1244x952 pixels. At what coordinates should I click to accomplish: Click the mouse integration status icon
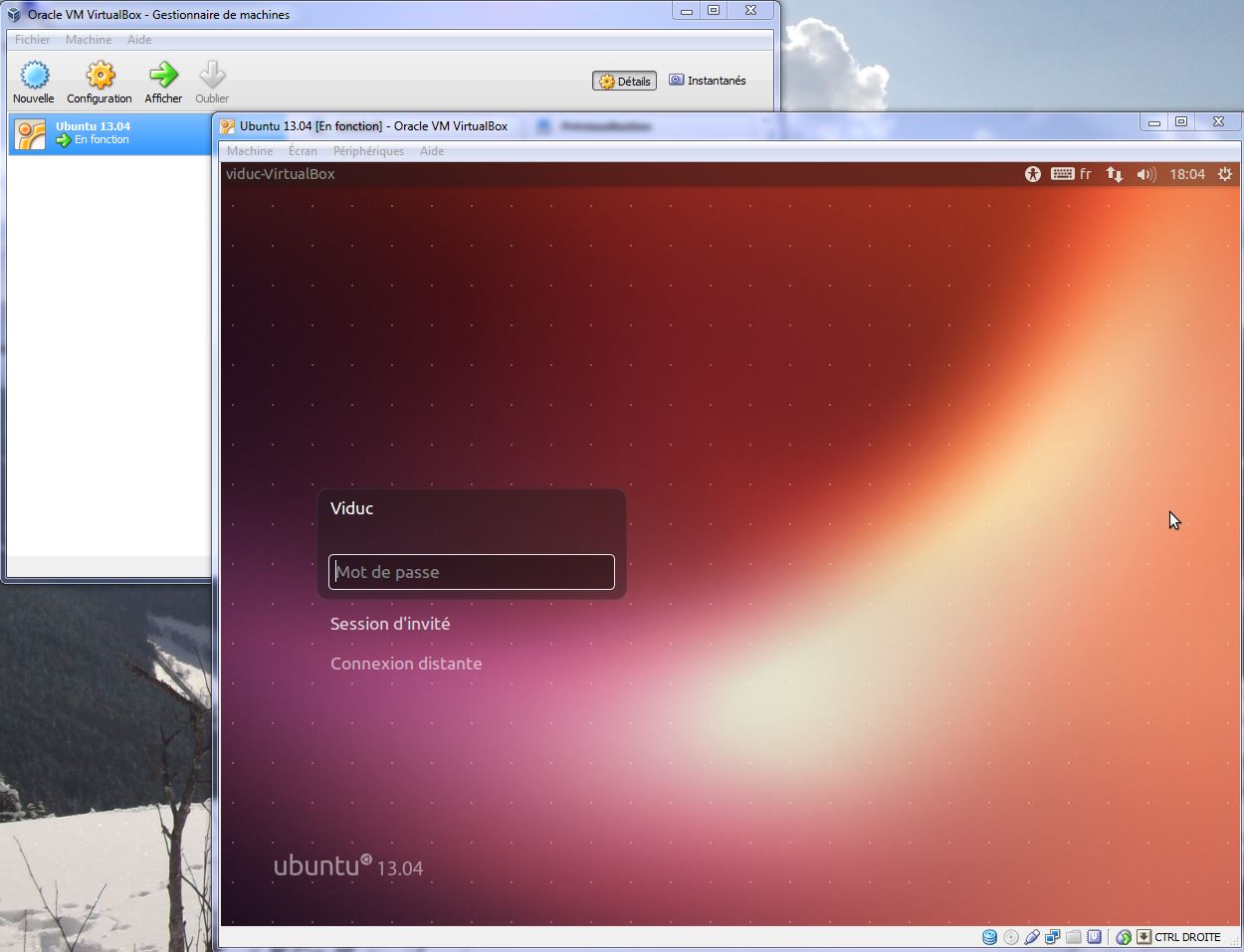pos(1124,937)
